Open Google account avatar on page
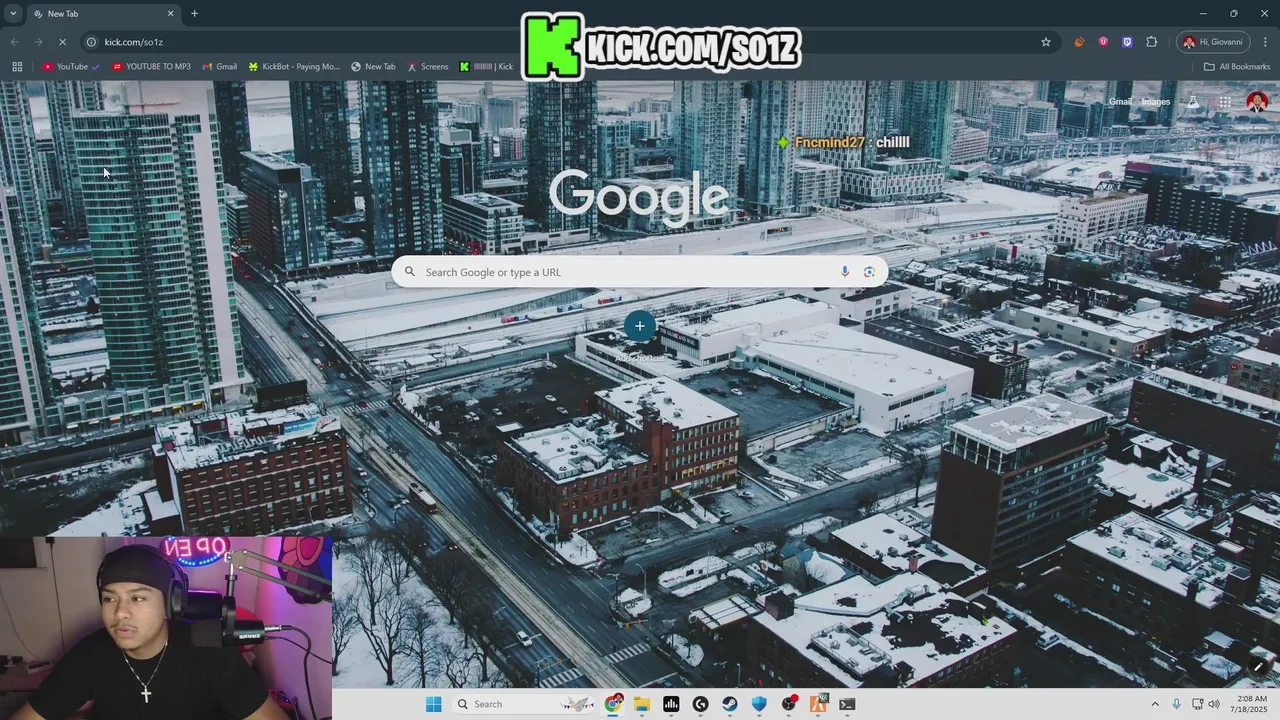1280x720 pixels. click(x=1258, y=102)
